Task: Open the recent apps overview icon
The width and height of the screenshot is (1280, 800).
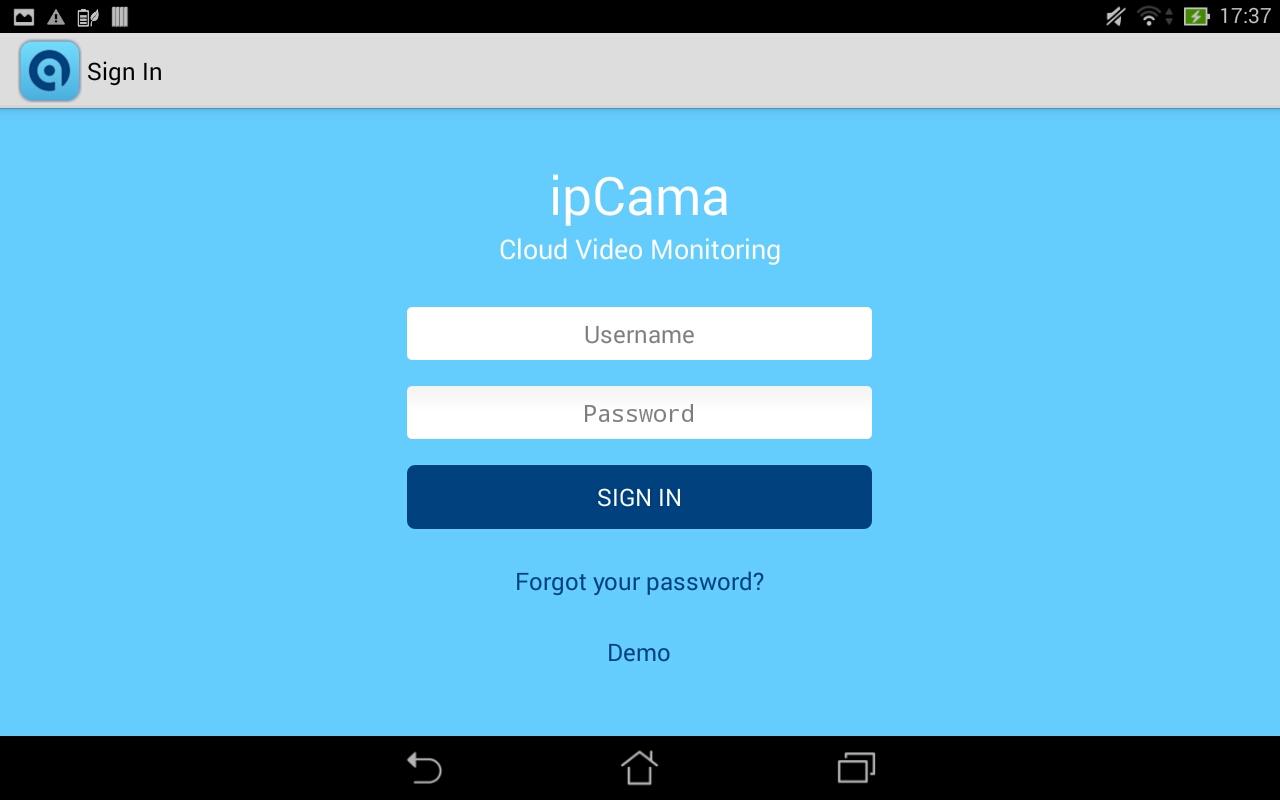Action: point(856,768)
